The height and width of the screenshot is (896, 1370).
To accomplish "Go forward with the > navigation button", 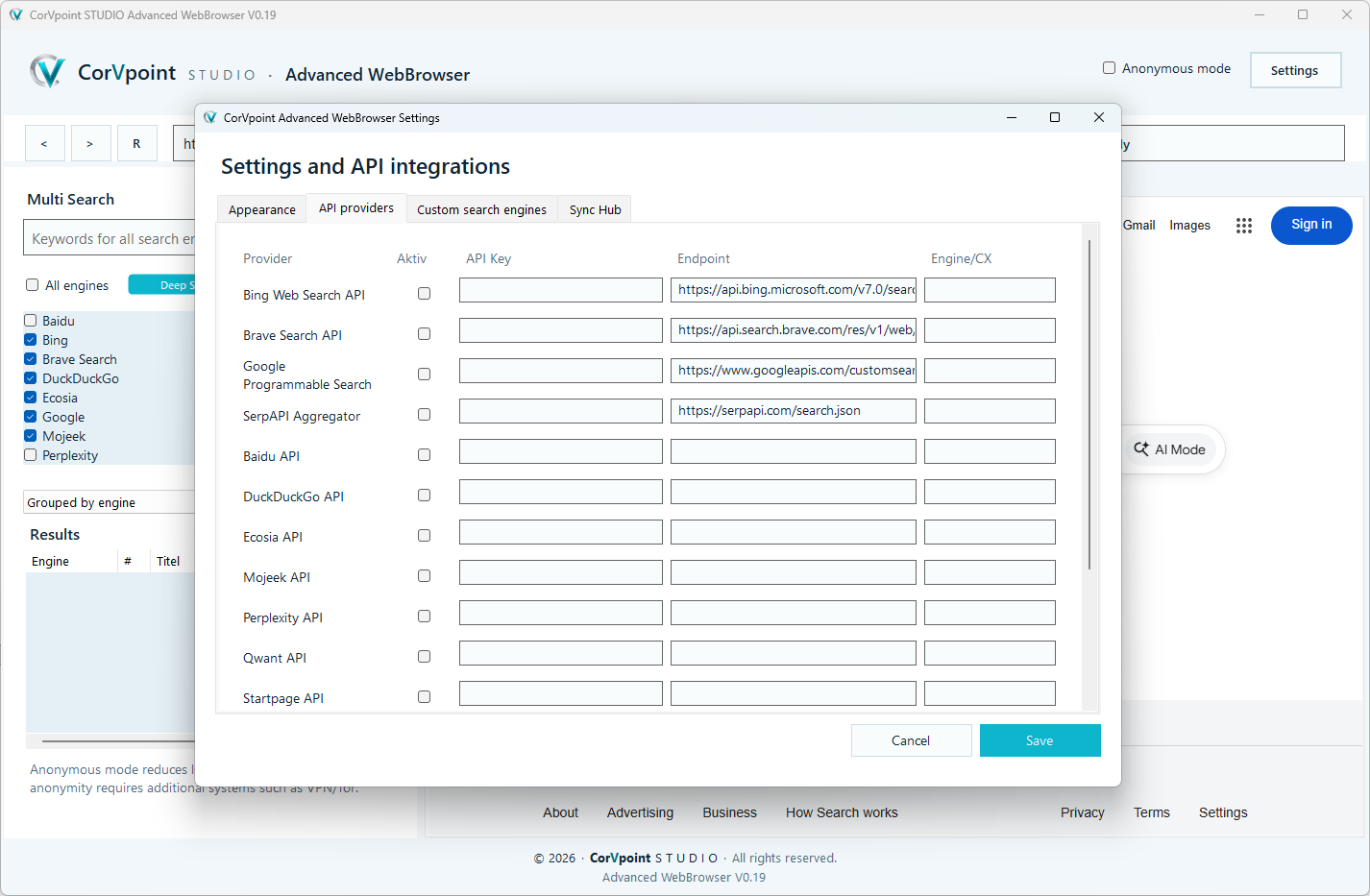I will pyautogui.click(x=90, y=143).
